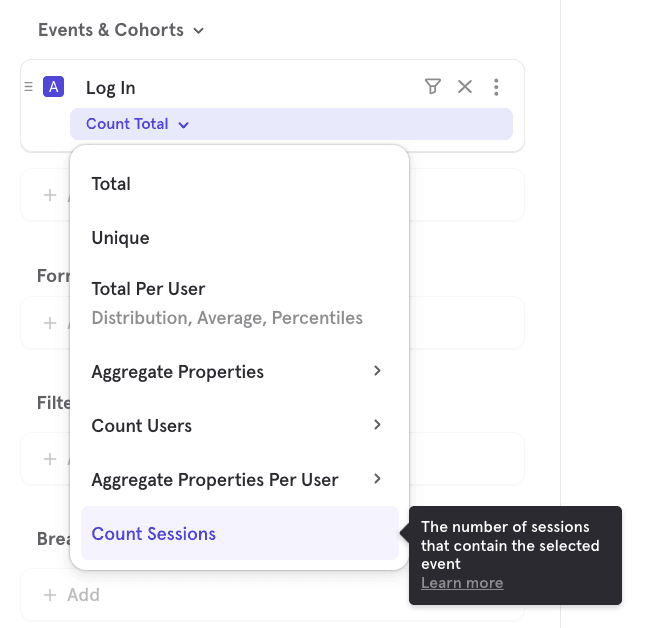Click the drag handle beside Log In
This screenshot has width=658, height=628.
click(x=28, y=87)
